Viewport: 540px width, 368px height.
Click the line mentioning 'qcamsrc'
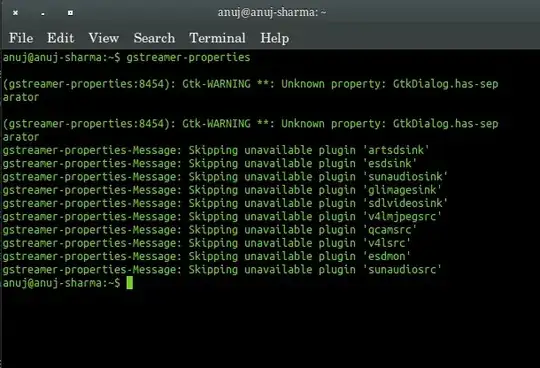pyautogui.click(x=210, y=230)
